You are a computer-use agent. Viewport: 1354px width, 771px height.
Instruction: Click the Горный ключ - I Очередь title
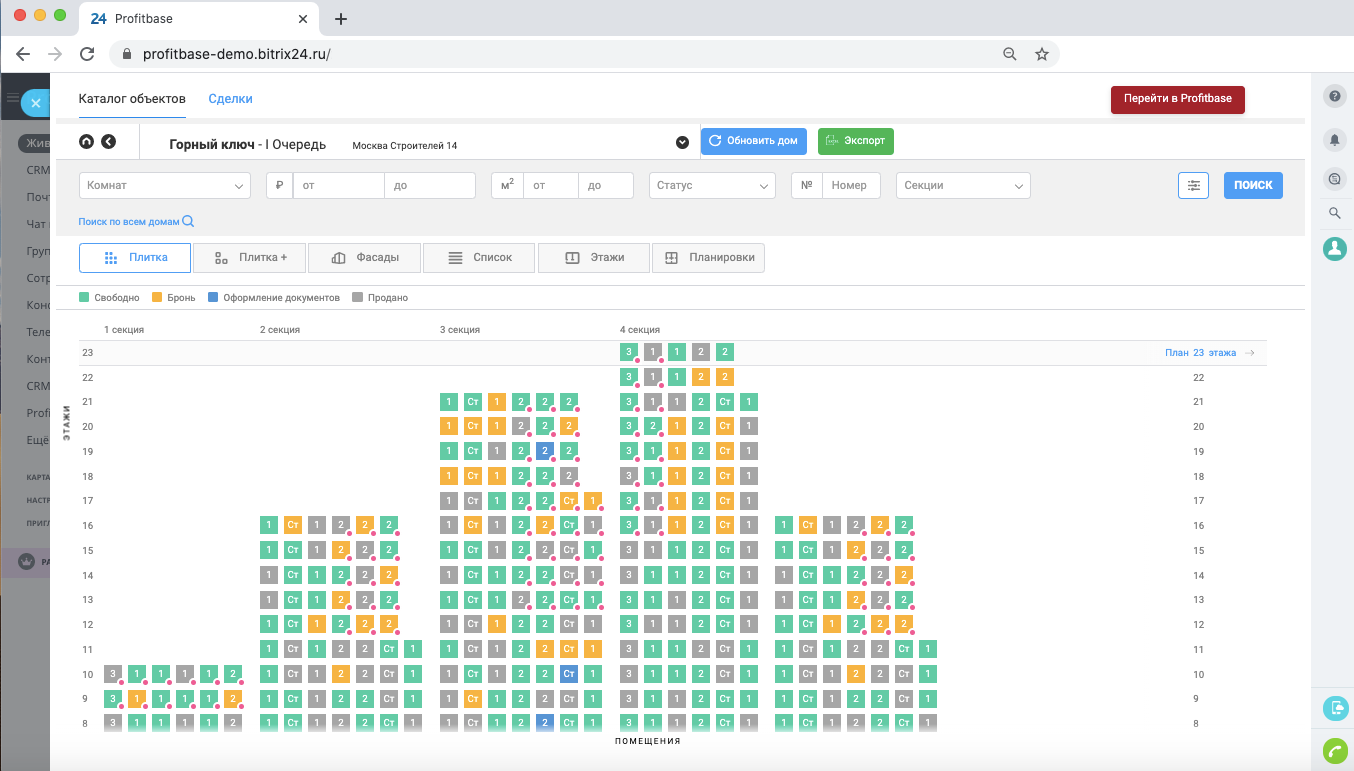(248, 144)
